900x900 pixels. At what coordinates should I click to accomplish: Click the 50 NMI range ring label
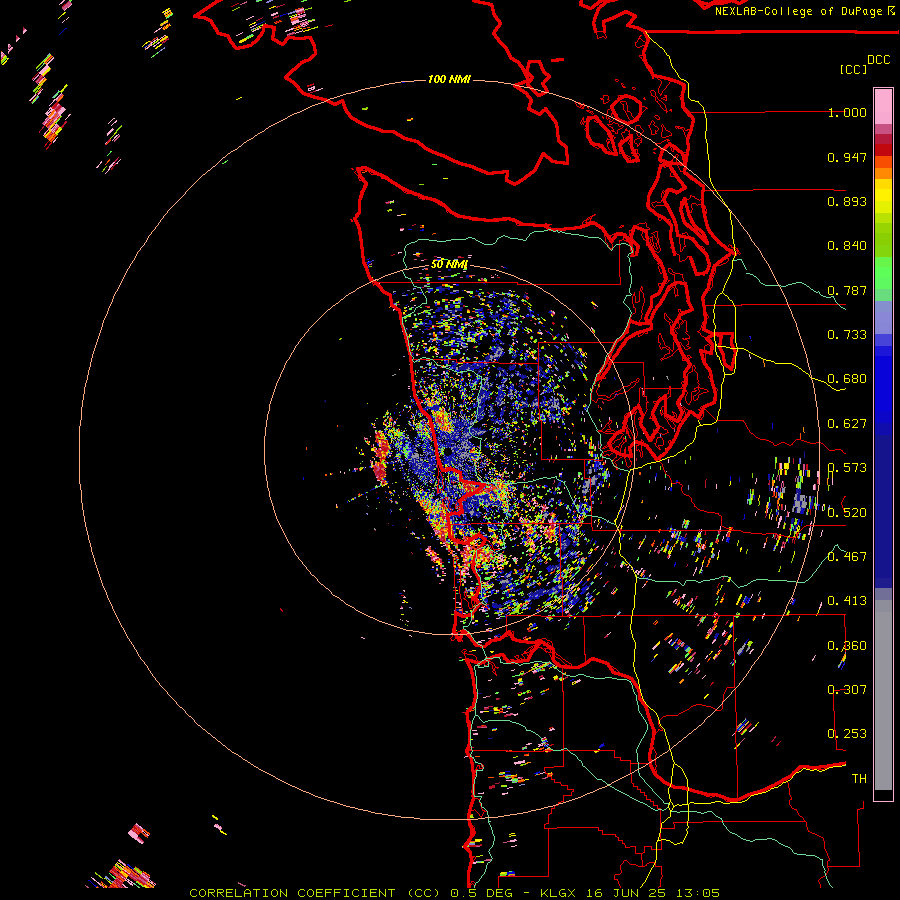[449, 264]
